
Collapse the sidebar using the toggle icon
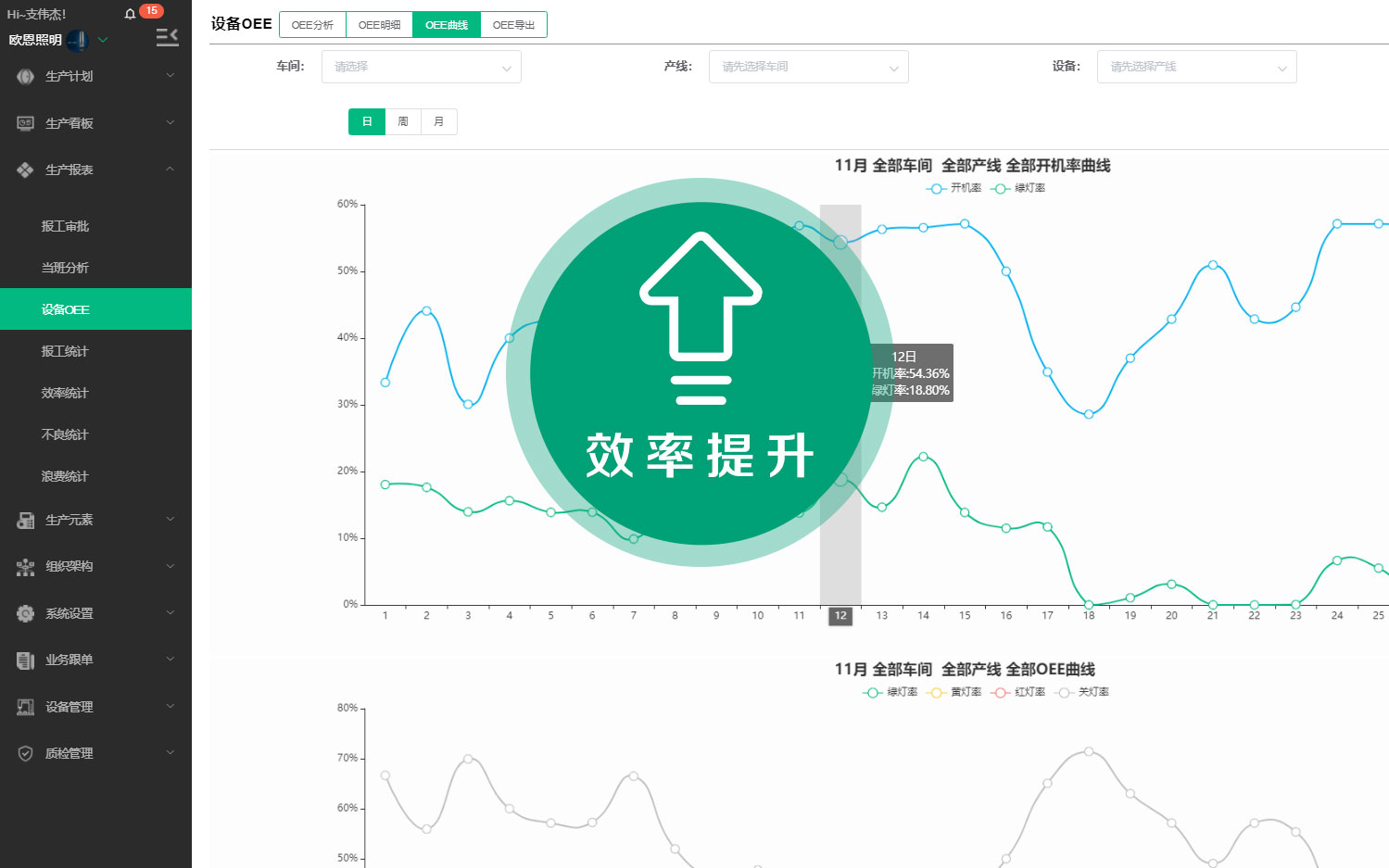[x=167, y=36]
